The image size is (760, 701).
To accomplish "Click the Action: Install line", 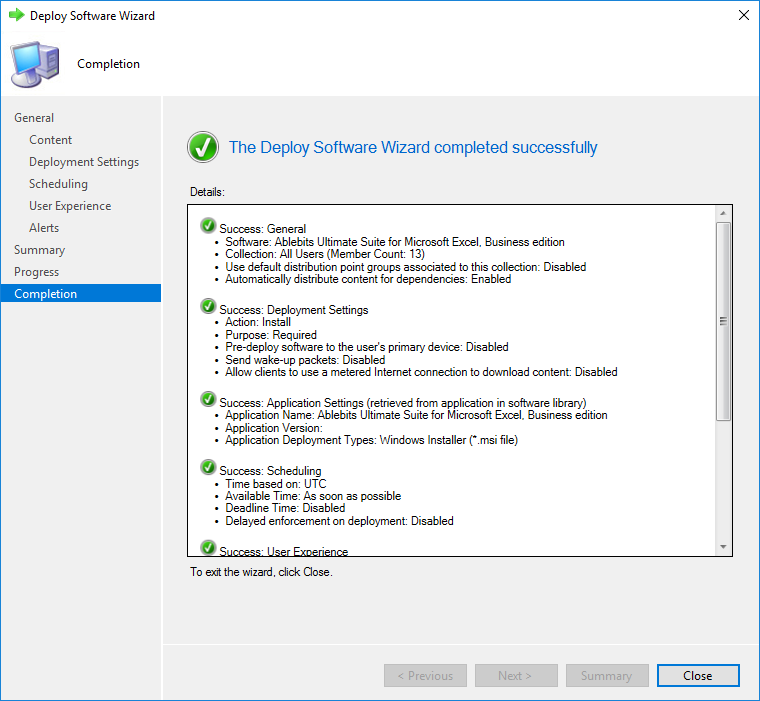I will click(x=258, y=322).
